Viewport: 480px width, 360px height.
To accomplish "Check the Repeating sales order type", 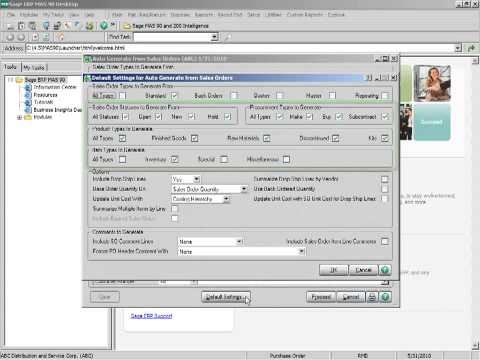I will [385, 96].
